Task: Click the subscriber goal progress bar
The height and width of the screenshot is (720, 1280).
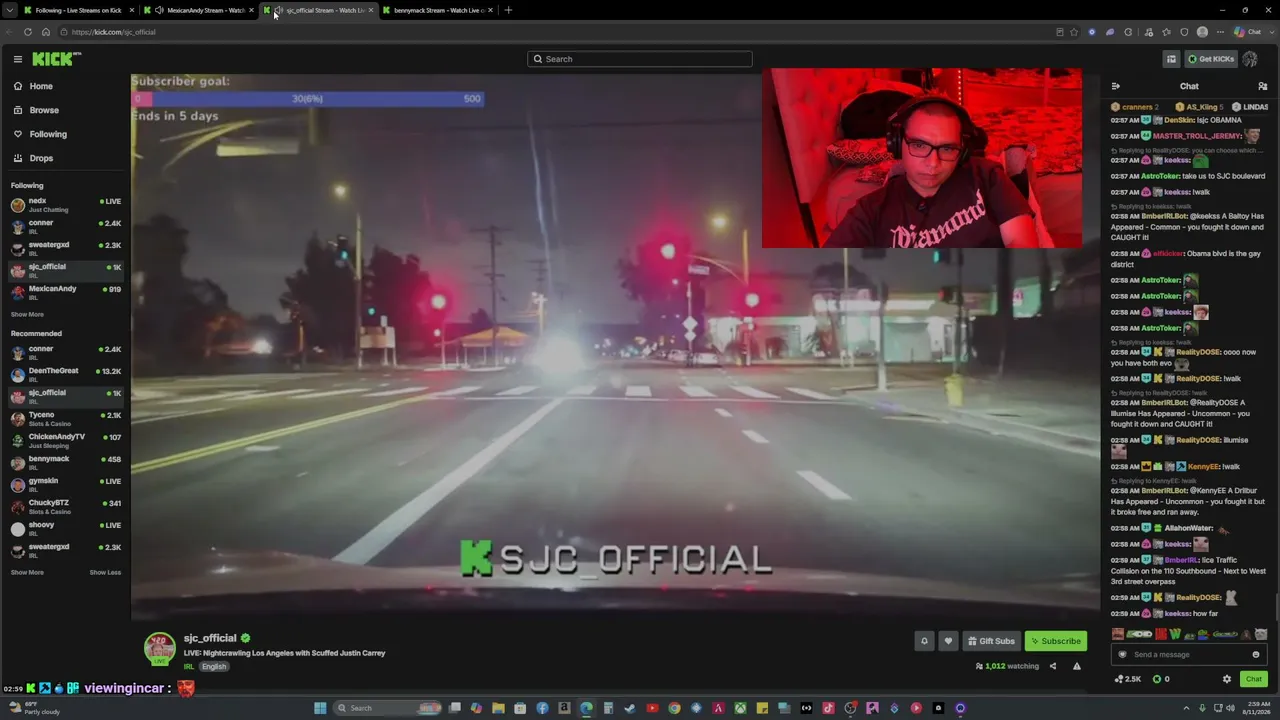Action: coord(308,99)
